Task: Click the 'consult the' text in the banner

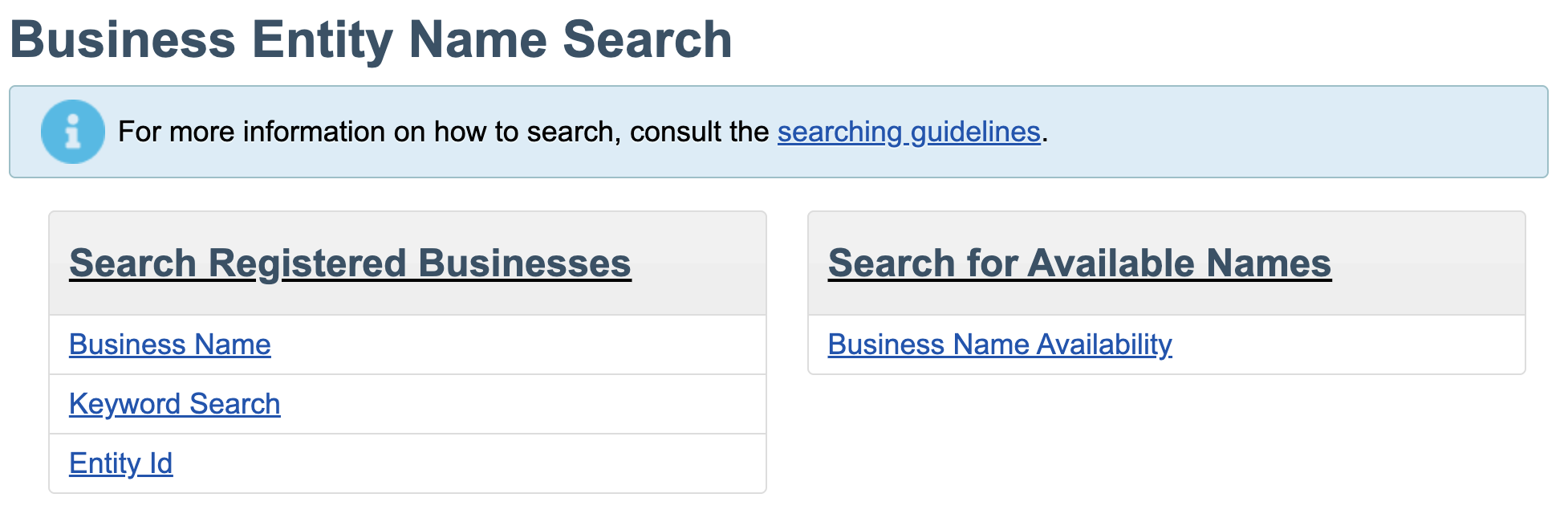Action: click(699, 132)
